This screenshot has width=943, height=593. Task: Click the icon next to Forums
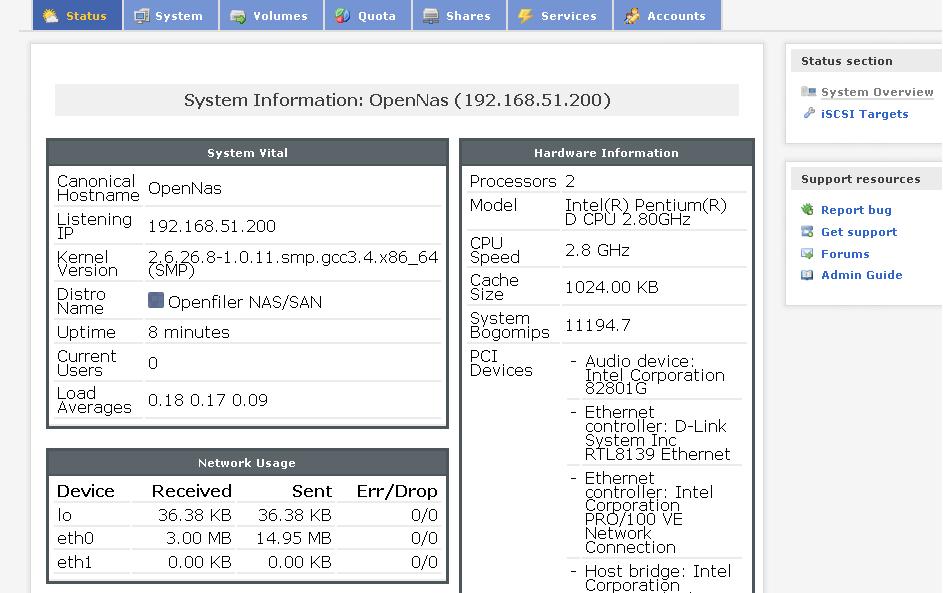tap(808, 254)
